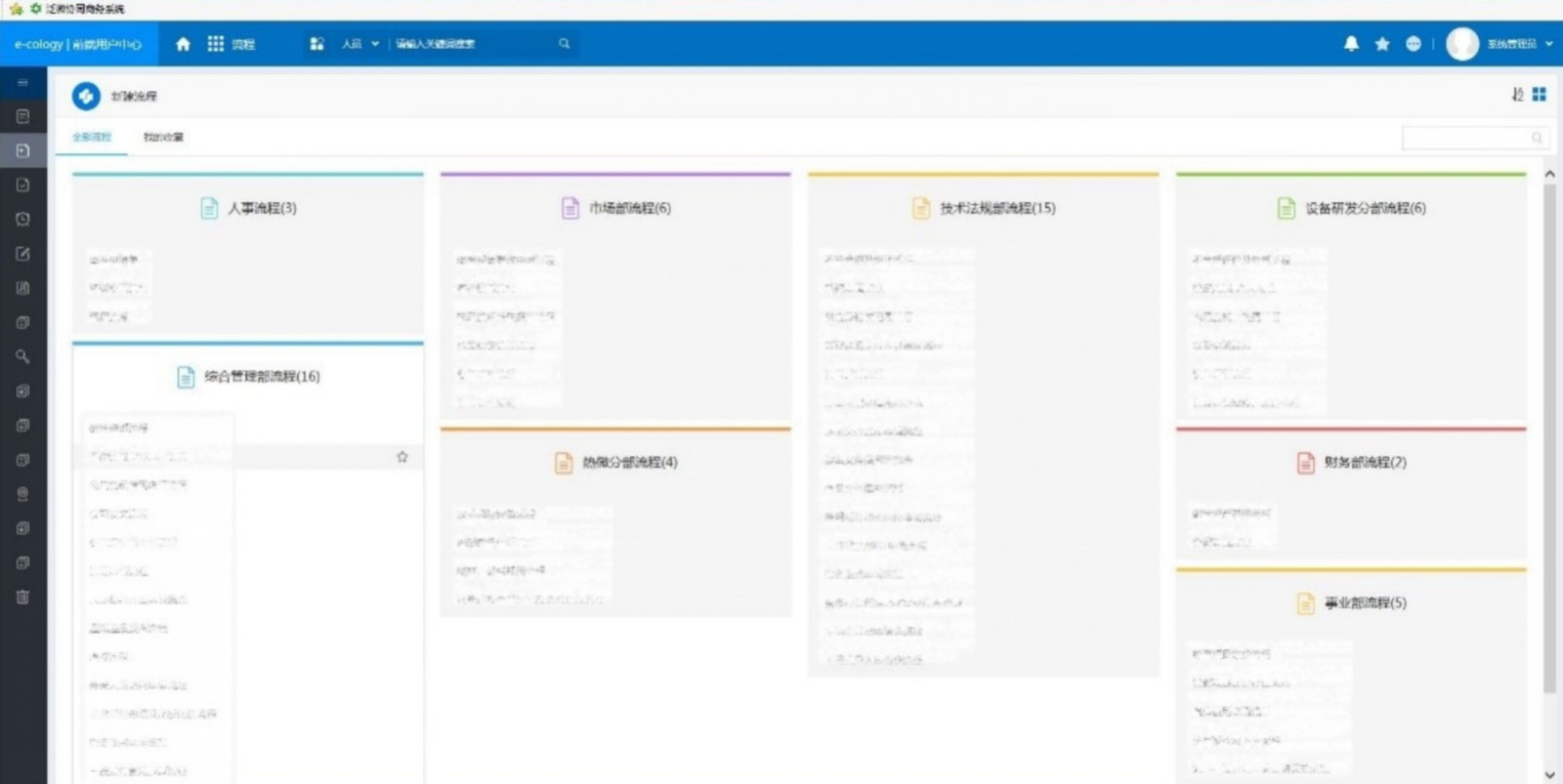Image resolution: width=1563 pixels, height=784 pixels.
Task: Click the search category icon left of 人员
Action: (317, 44)
